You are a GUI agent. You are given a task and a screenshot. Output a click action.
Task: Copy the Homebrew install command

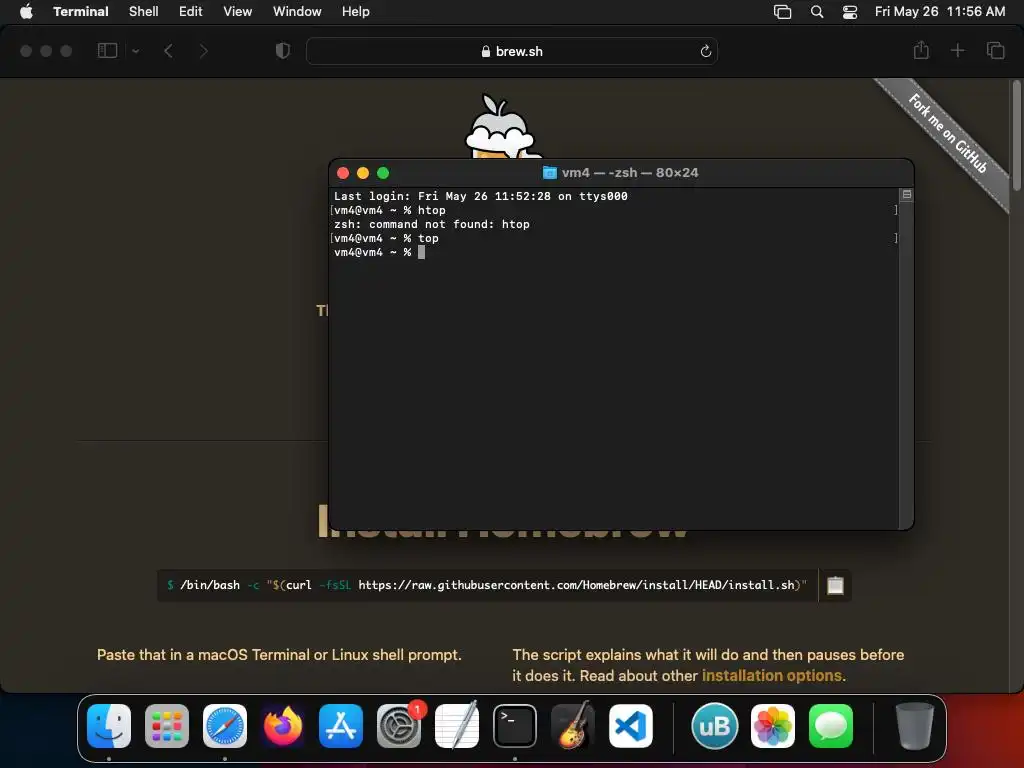tap(835, 585)
